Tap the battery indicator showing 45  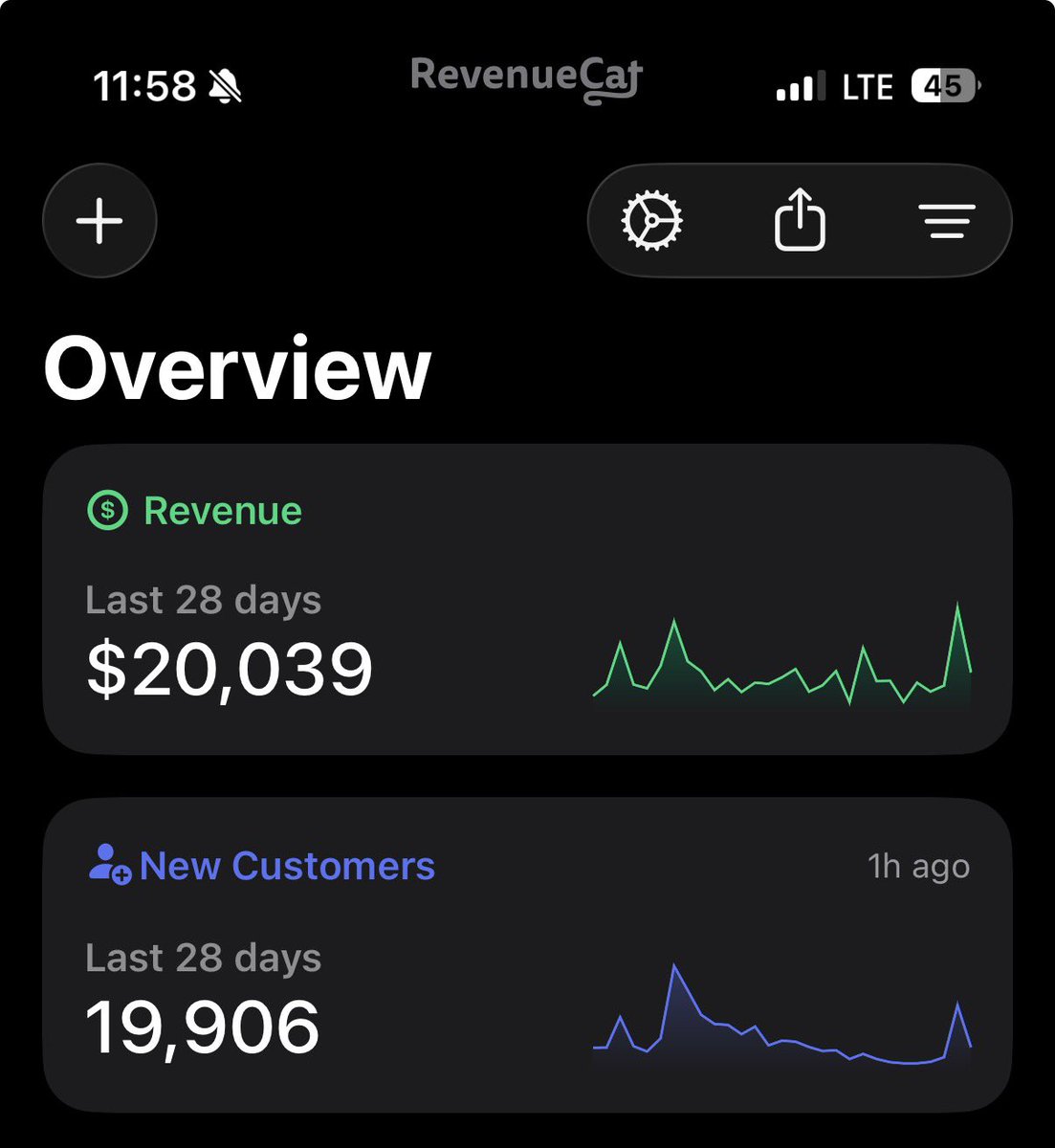[945, 87]
